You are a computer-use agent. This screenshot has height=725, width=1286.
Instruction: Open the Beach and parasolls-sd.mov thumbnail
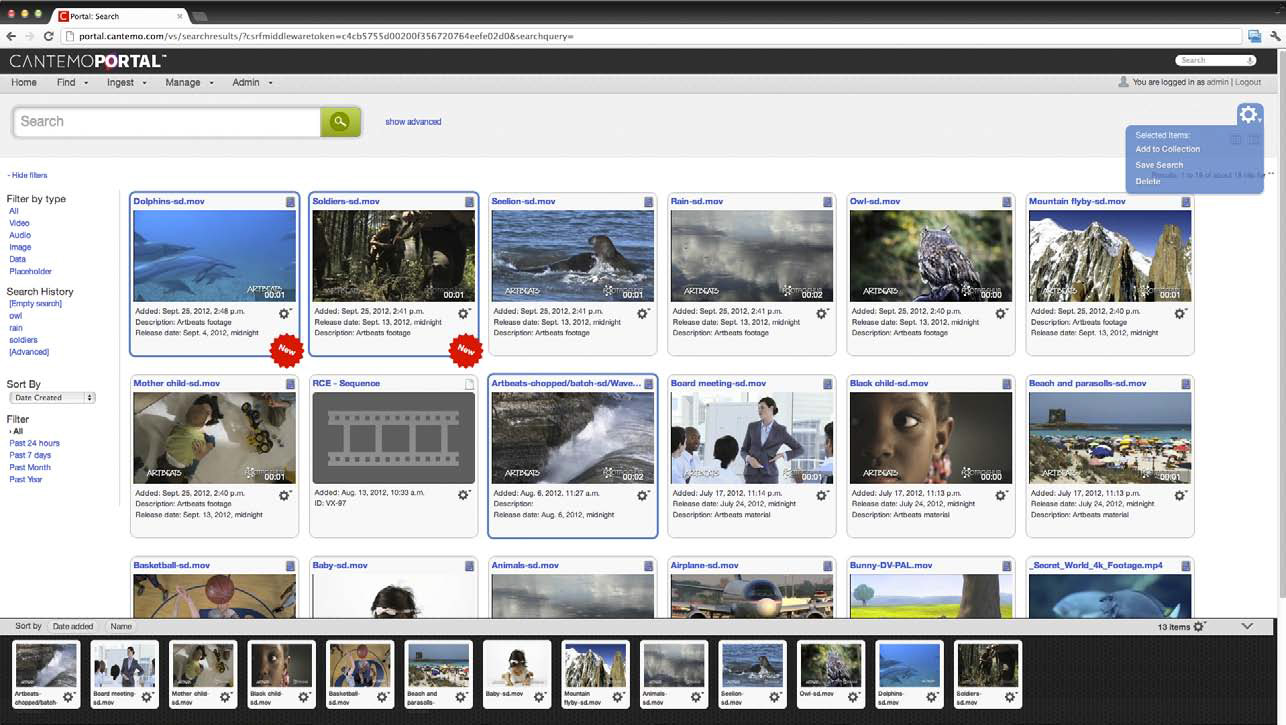point(1110,438)
